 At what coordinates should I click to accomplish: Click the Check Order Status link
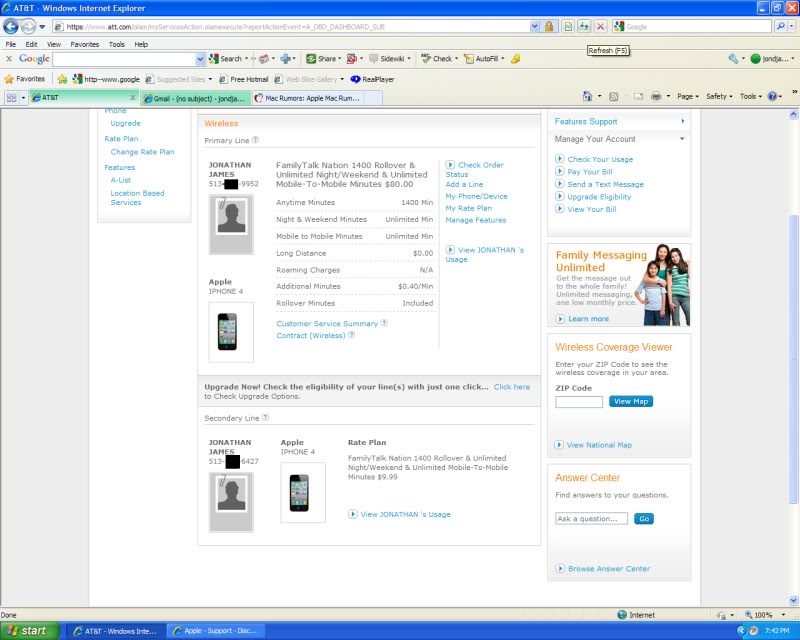[474, 169]
